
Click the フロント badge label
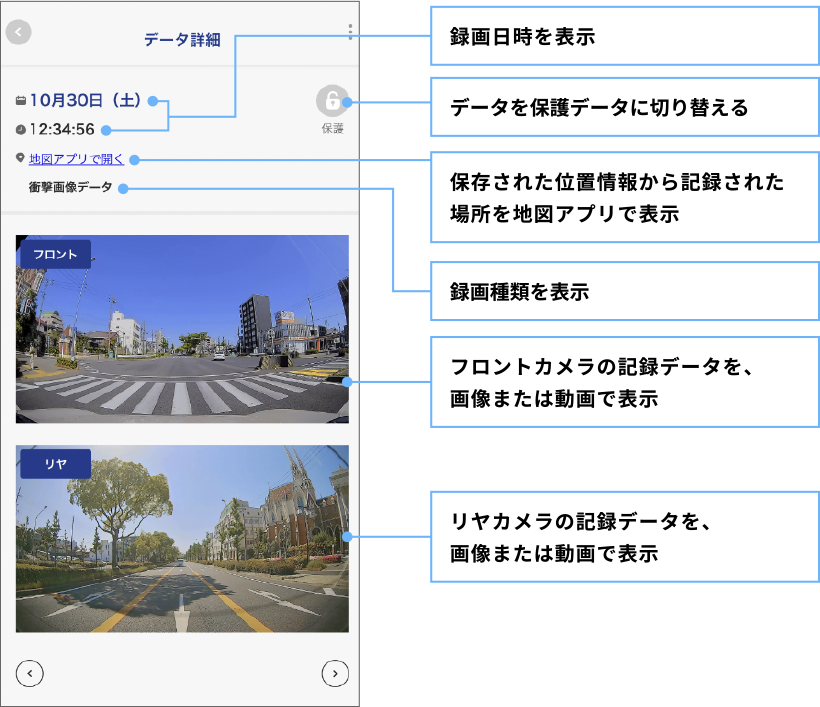click(55, 254)
